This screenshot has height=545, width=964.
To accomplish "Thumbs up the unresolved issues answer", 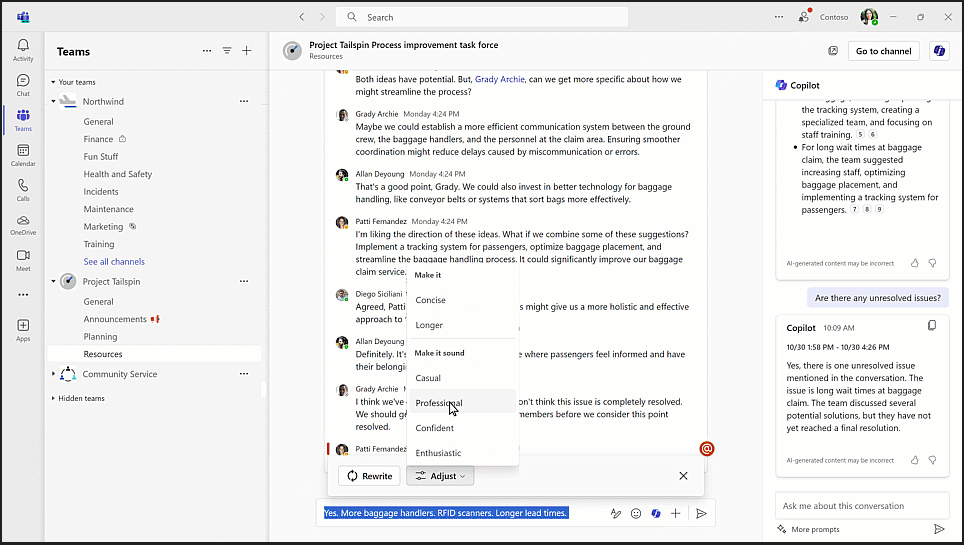I will (x=915, y=460).
